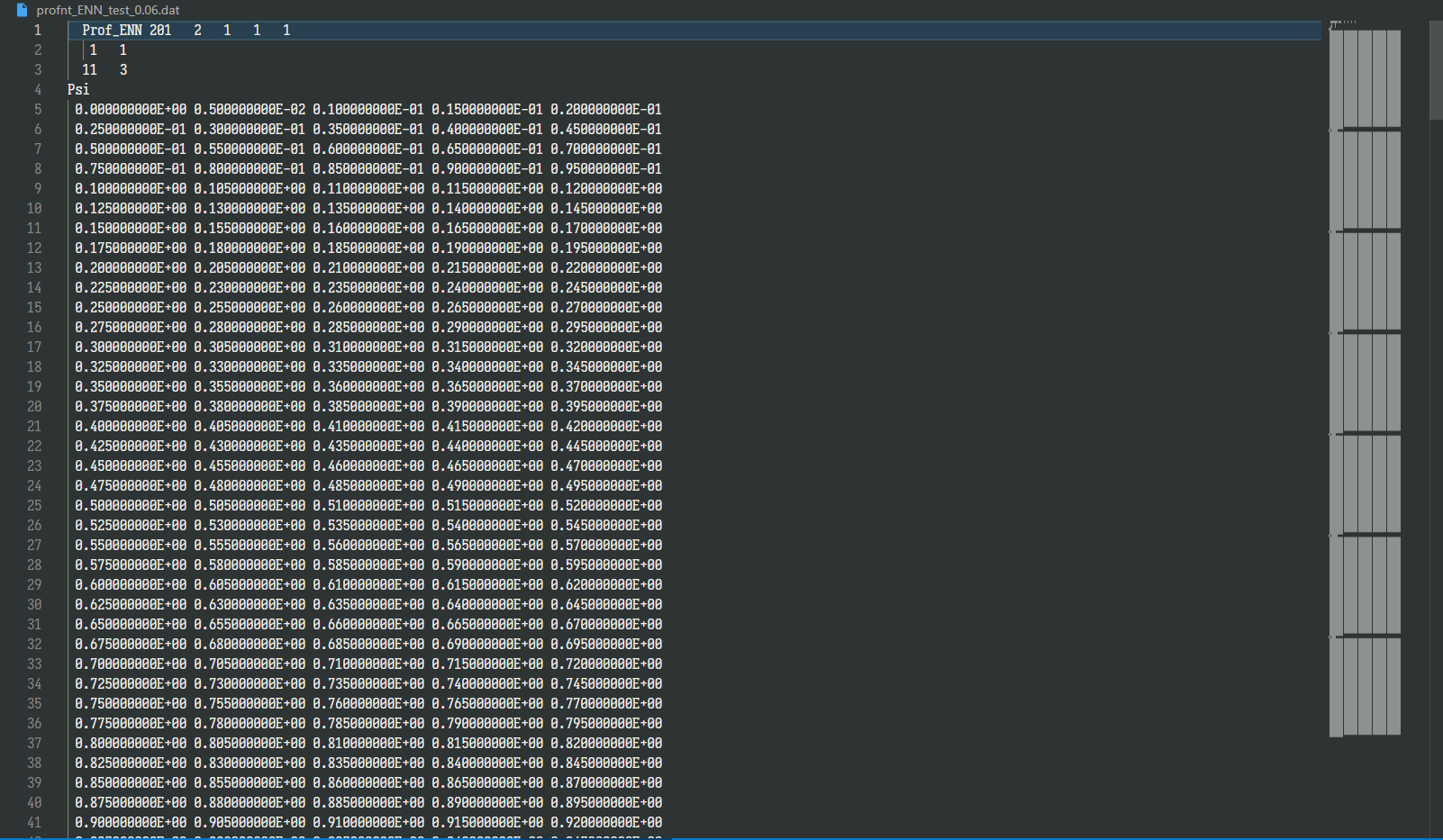Click the value 11 on line 3
1443x840 pixels.
click(89, 70)
